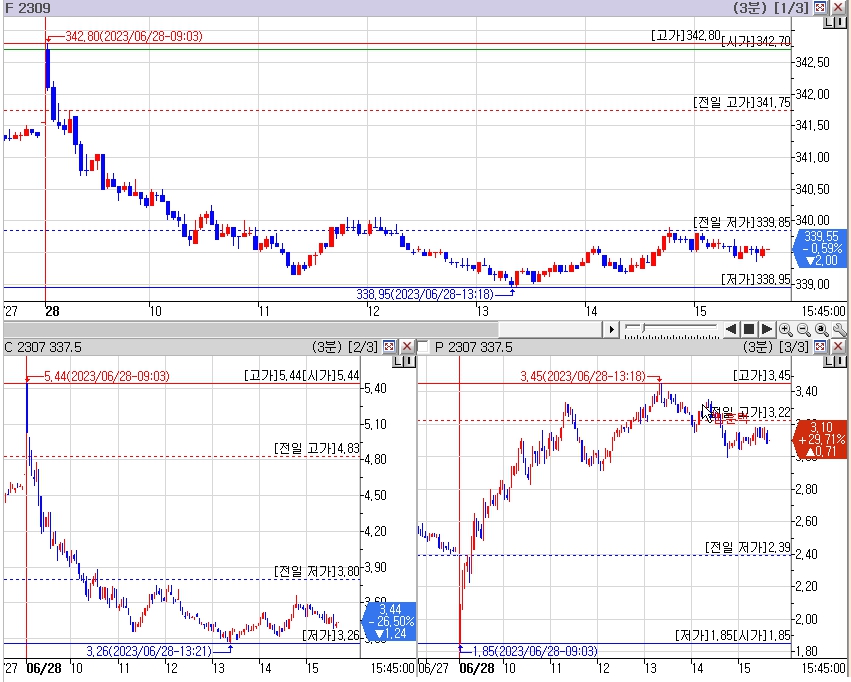
Task: Click the I button in F 2309 chart
Action: click(x=841, y=23)
